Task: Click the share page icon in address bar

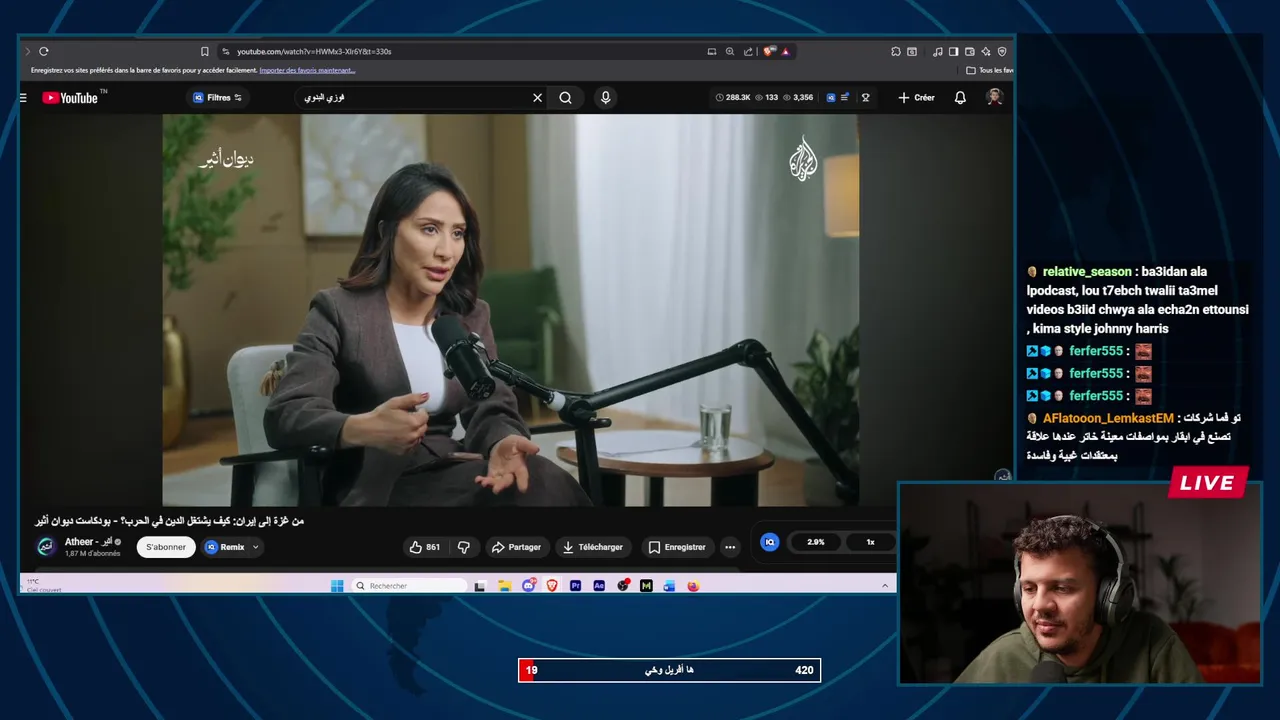Action: 748,51
